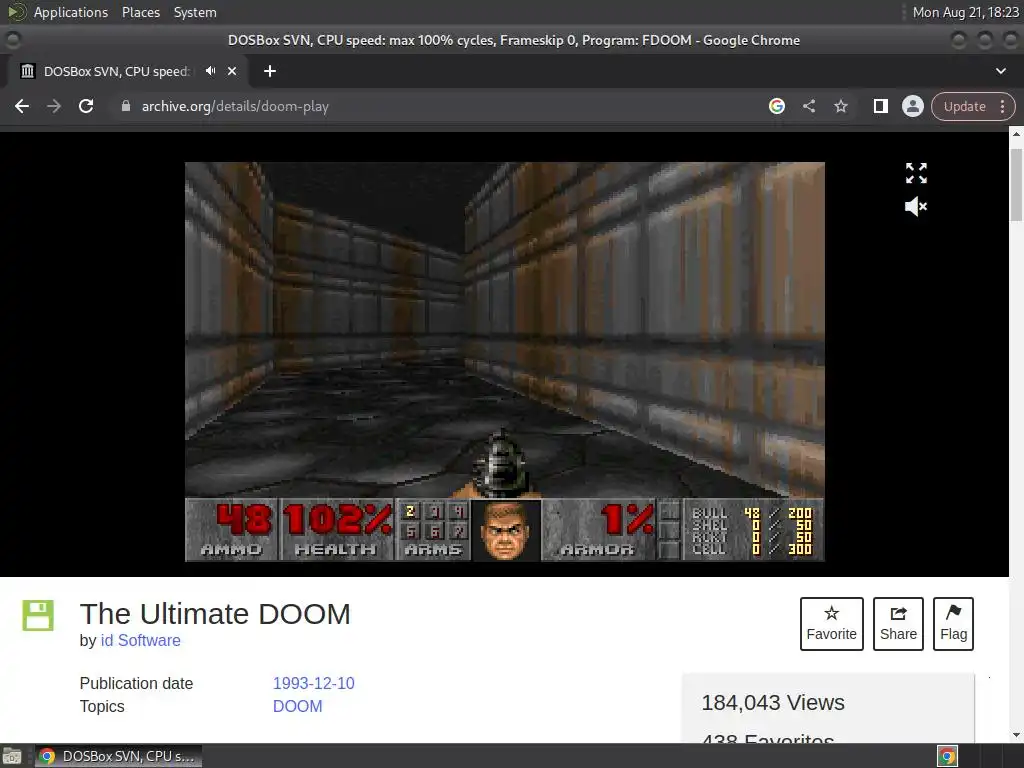This screenshot has height=768, width=1024.
Task: Click the window menu button in title bar
Action: (x=12, y=40)
